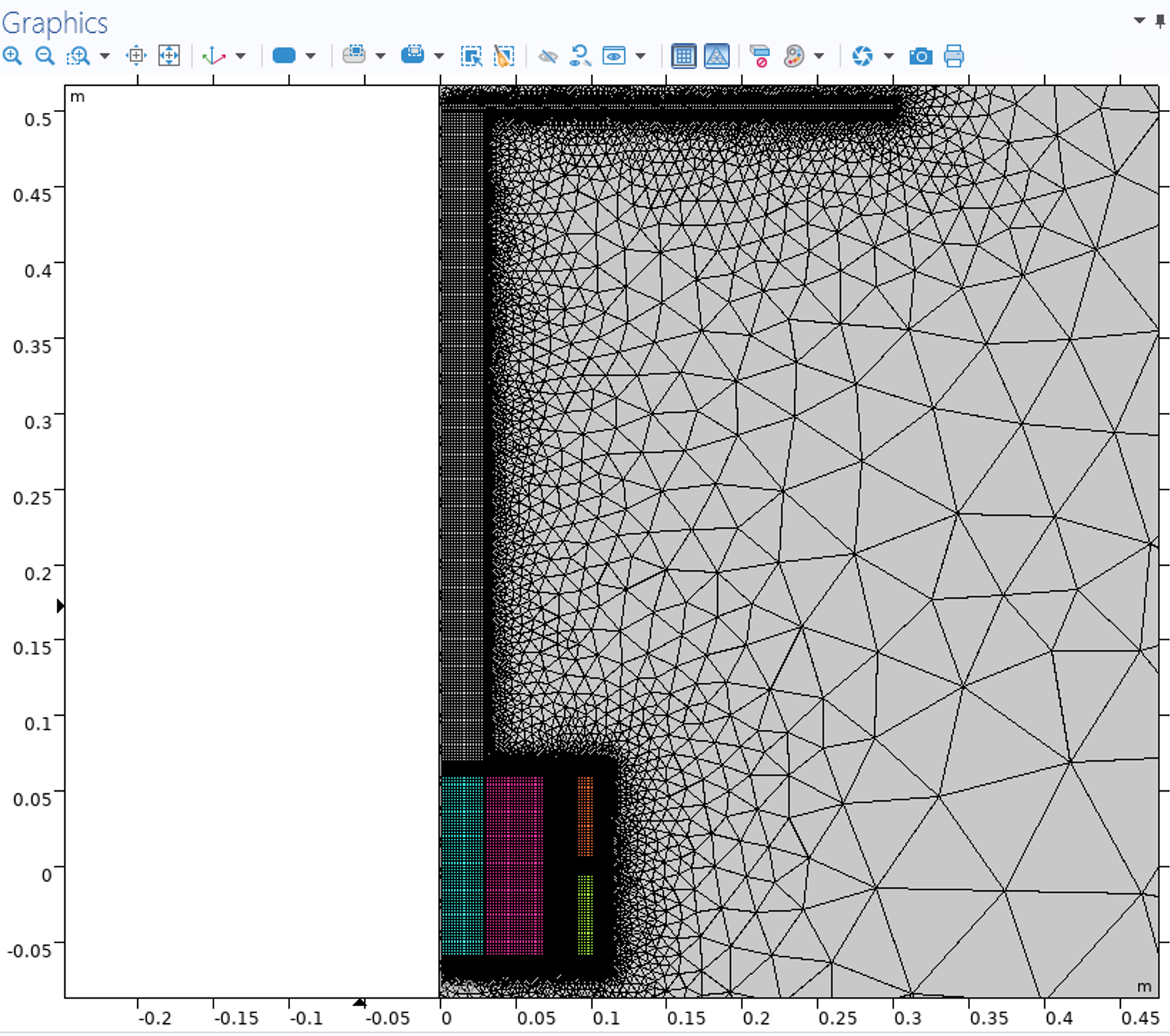Click the Zoom Extents icon
Screen dimensions: 1170x1036
pyautogui.click(x=169, y=56)
